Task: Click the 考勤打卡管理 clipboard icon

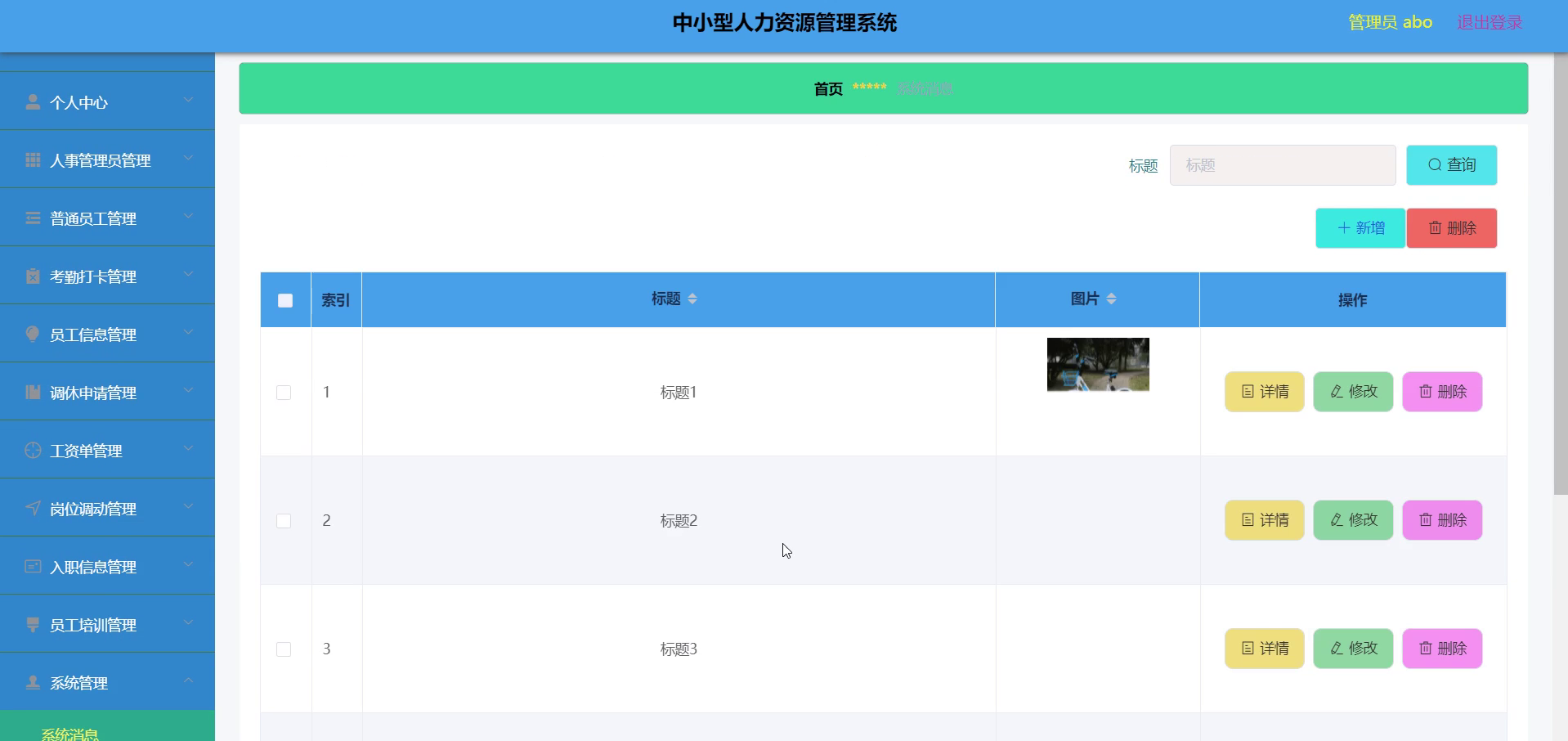Action: 33,276
